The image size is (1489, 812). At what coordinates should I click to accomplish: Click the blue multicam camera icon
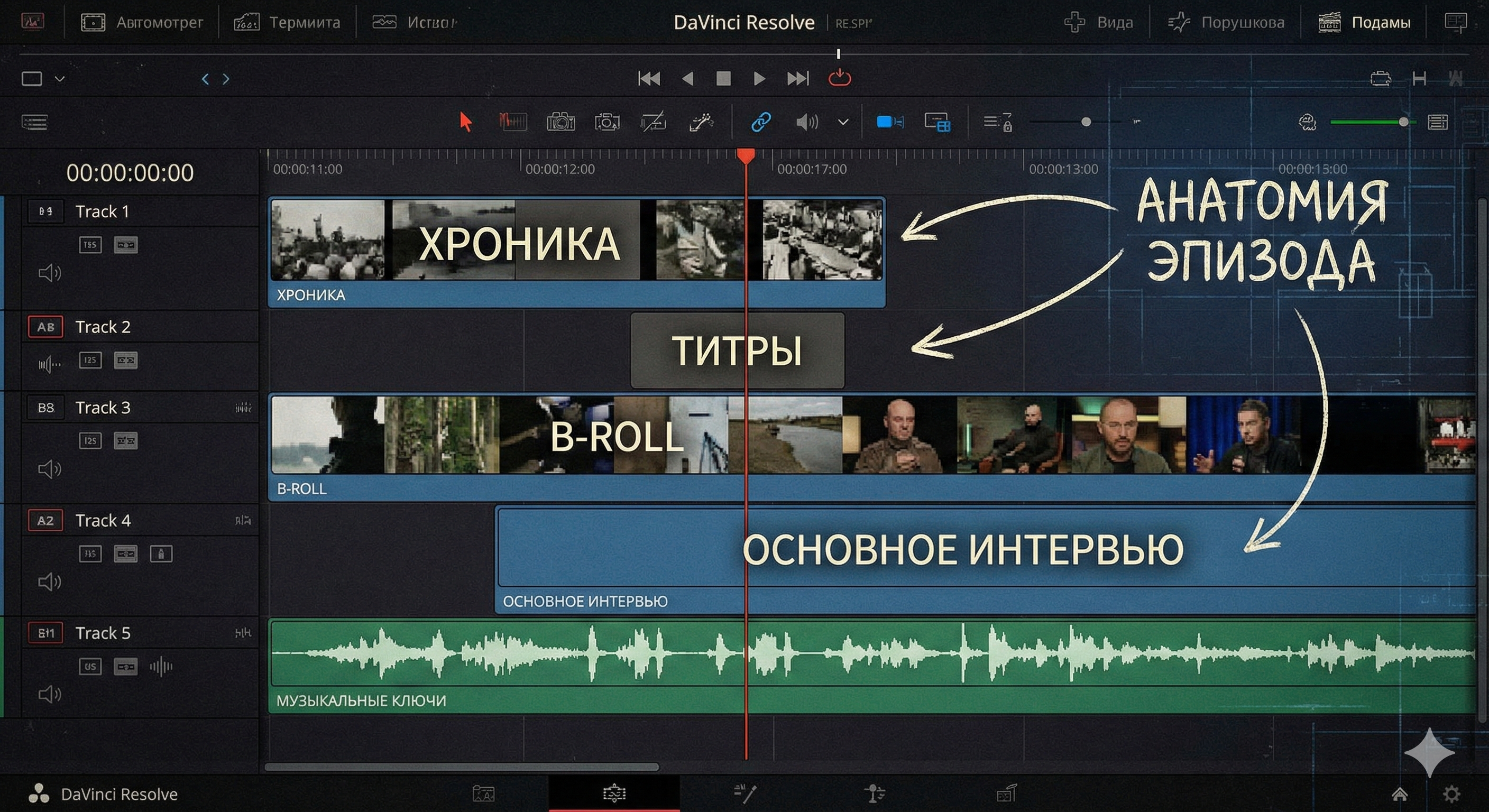click(888, 122)
